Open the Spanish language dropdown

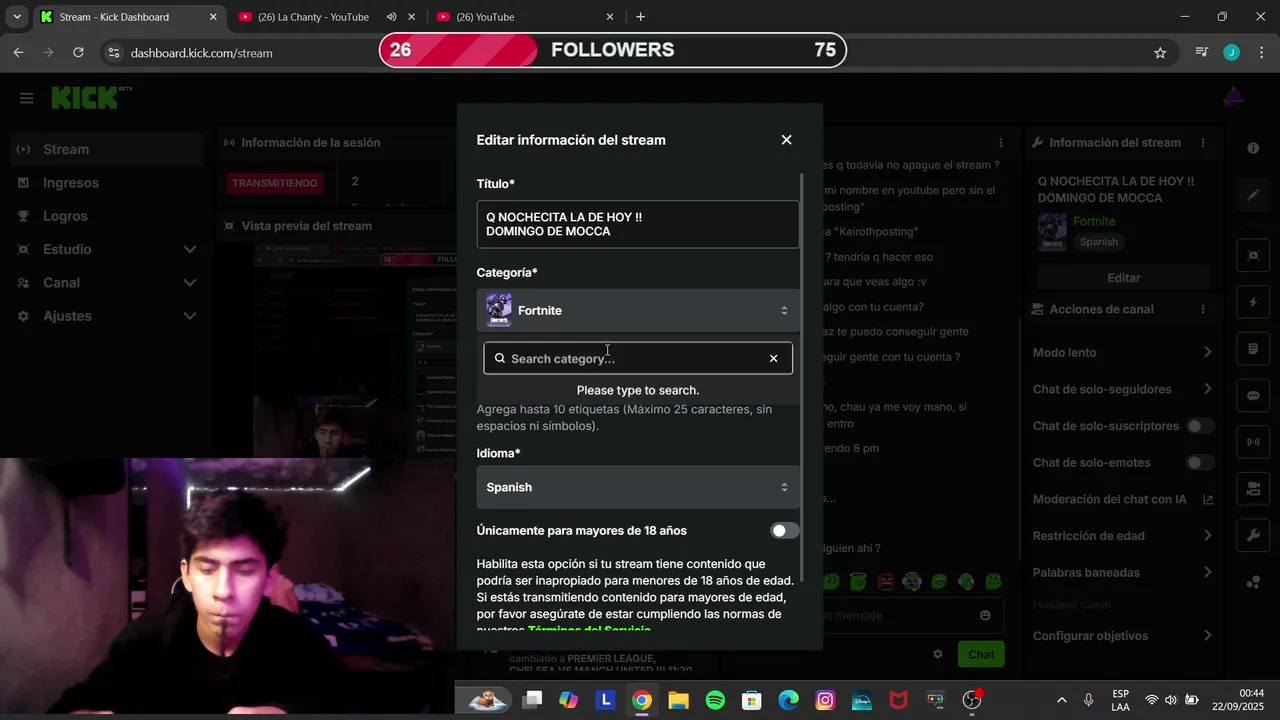[x=638, y=487]
